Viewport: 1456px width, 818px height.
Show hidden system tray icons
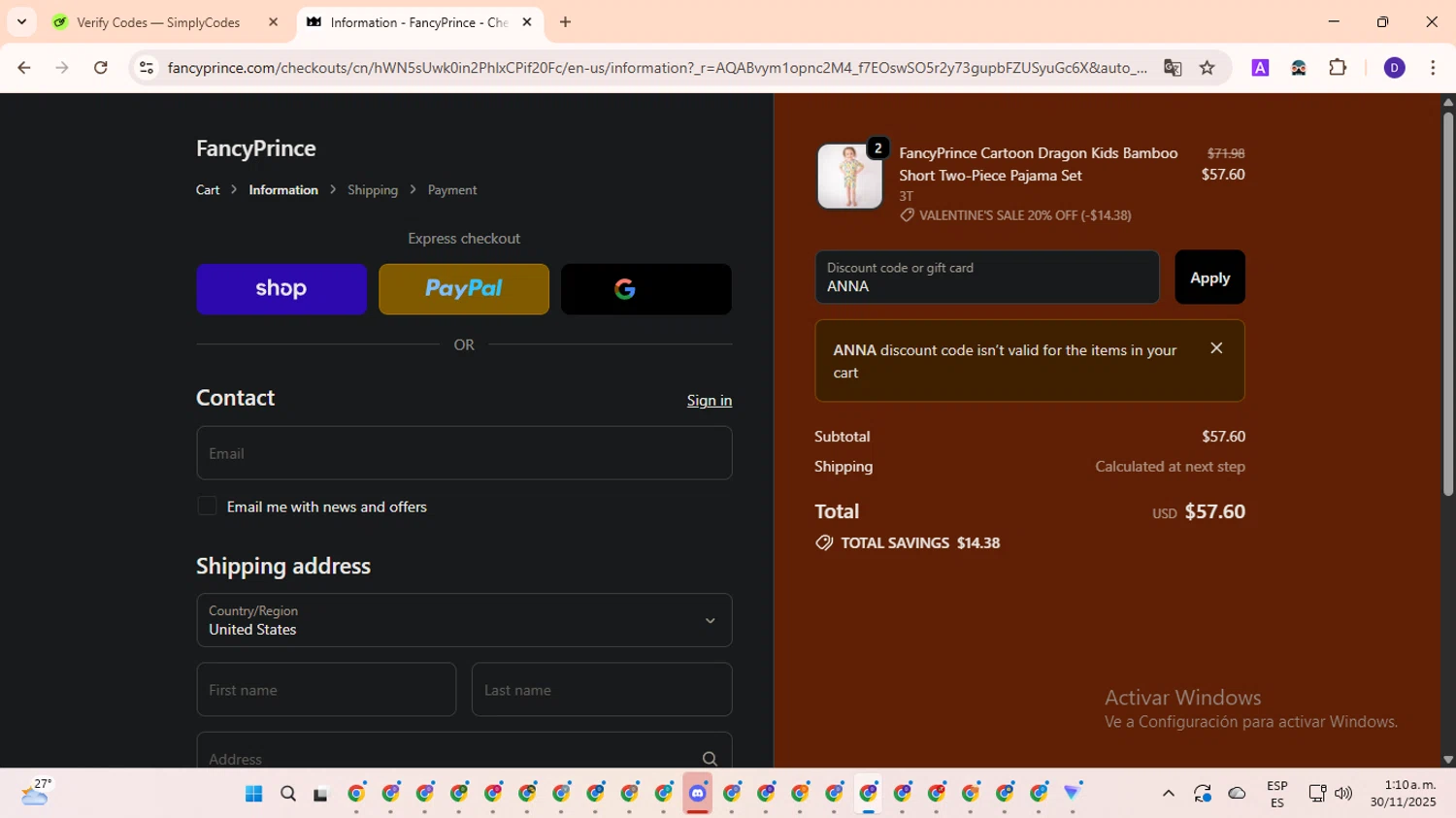pos(1168,794)
